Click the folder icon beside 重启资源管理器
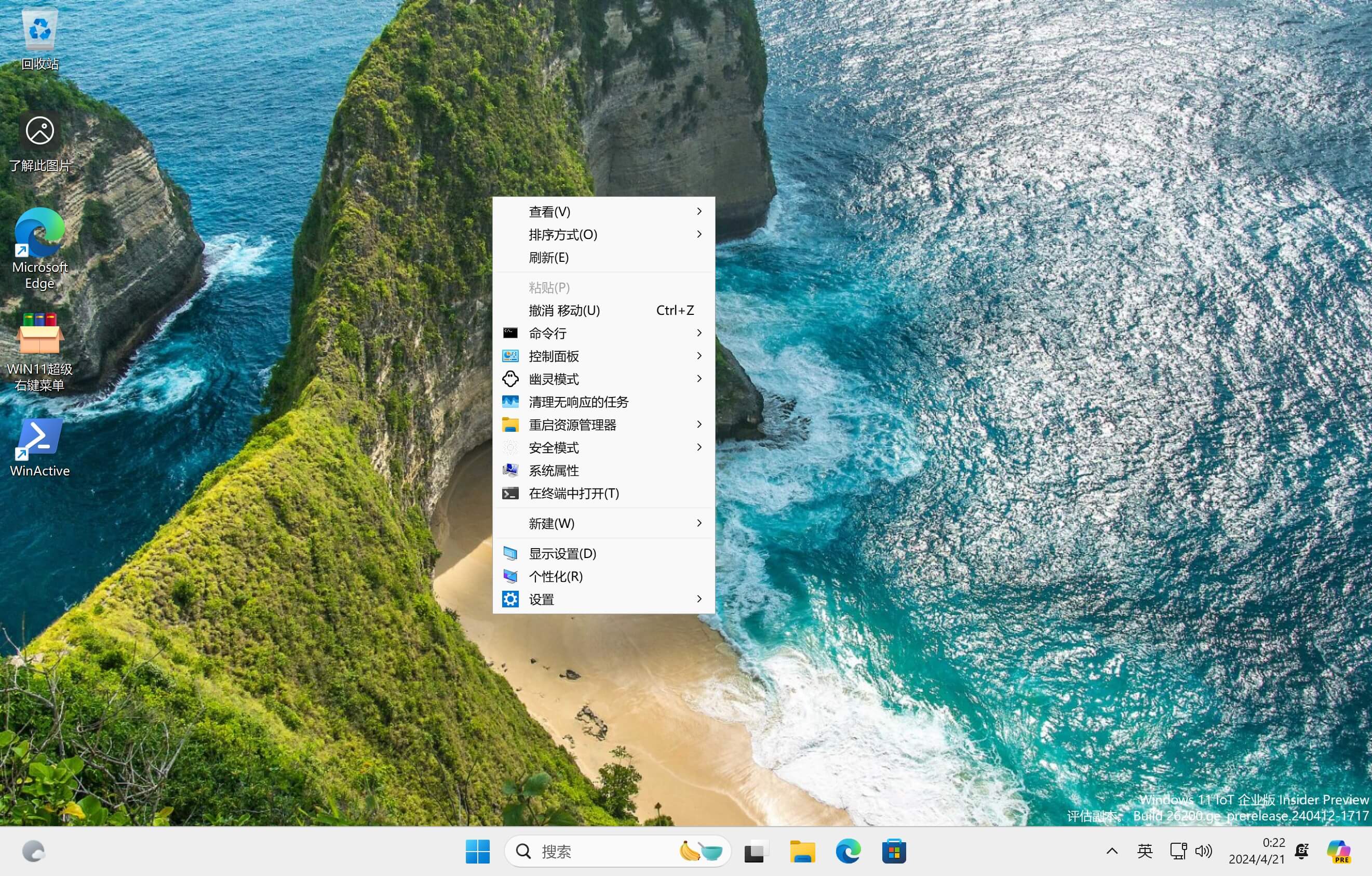The height and width of the screenshot is (876, 1372). coord(510,424)
